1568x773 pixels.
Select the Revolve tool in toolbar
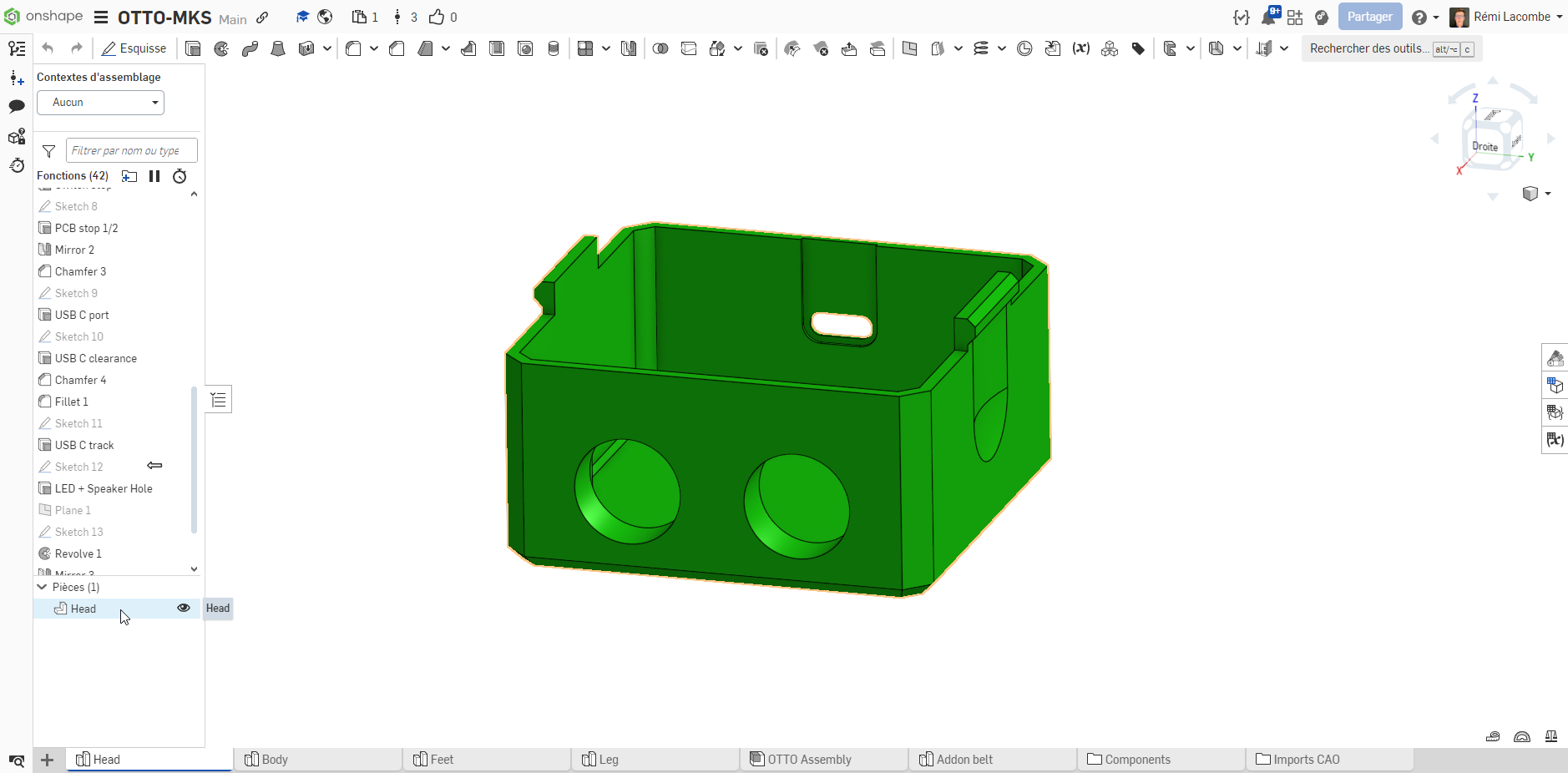tap(221, 48)
